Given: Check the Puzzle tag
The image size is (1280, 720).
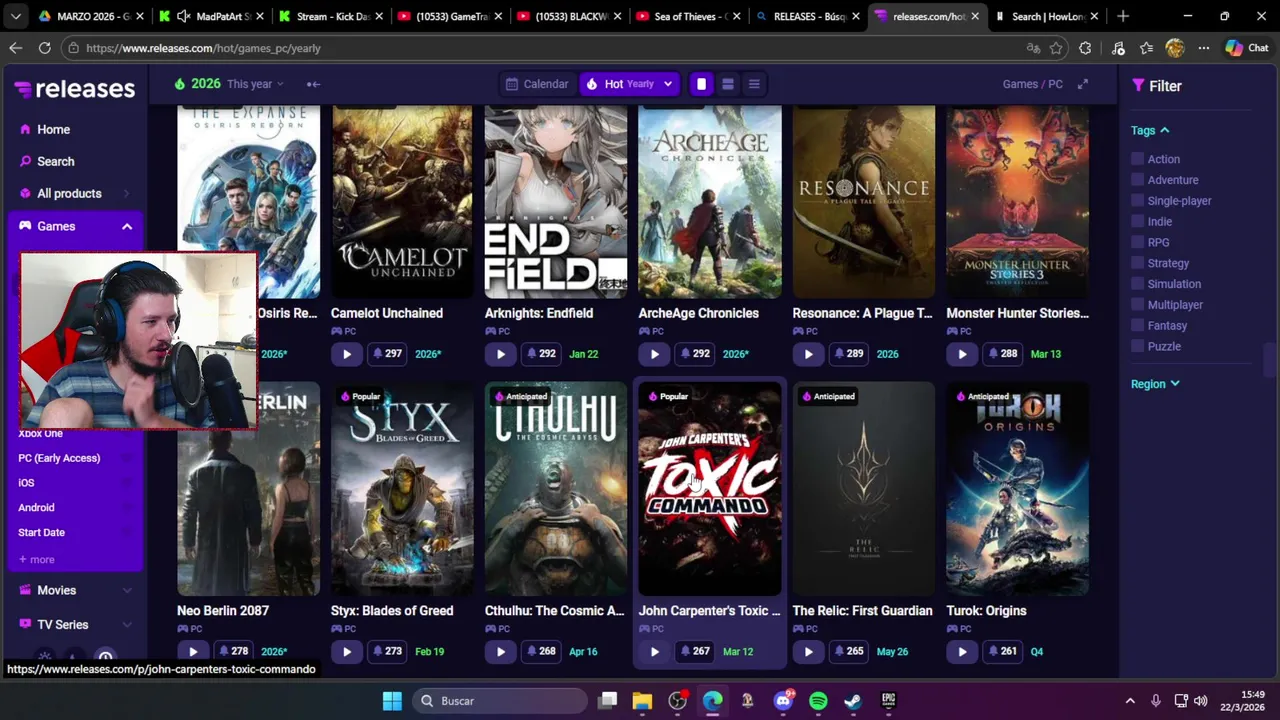Looking at the screenshot, I should 1137,346.
